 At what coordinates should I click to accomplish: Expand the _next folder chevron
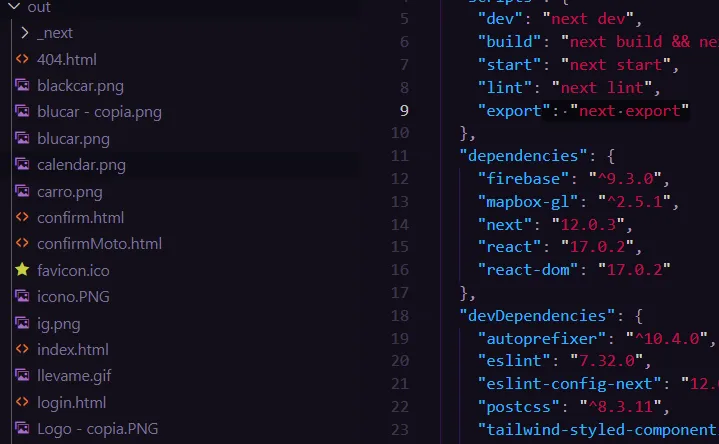tap(25, 33)
